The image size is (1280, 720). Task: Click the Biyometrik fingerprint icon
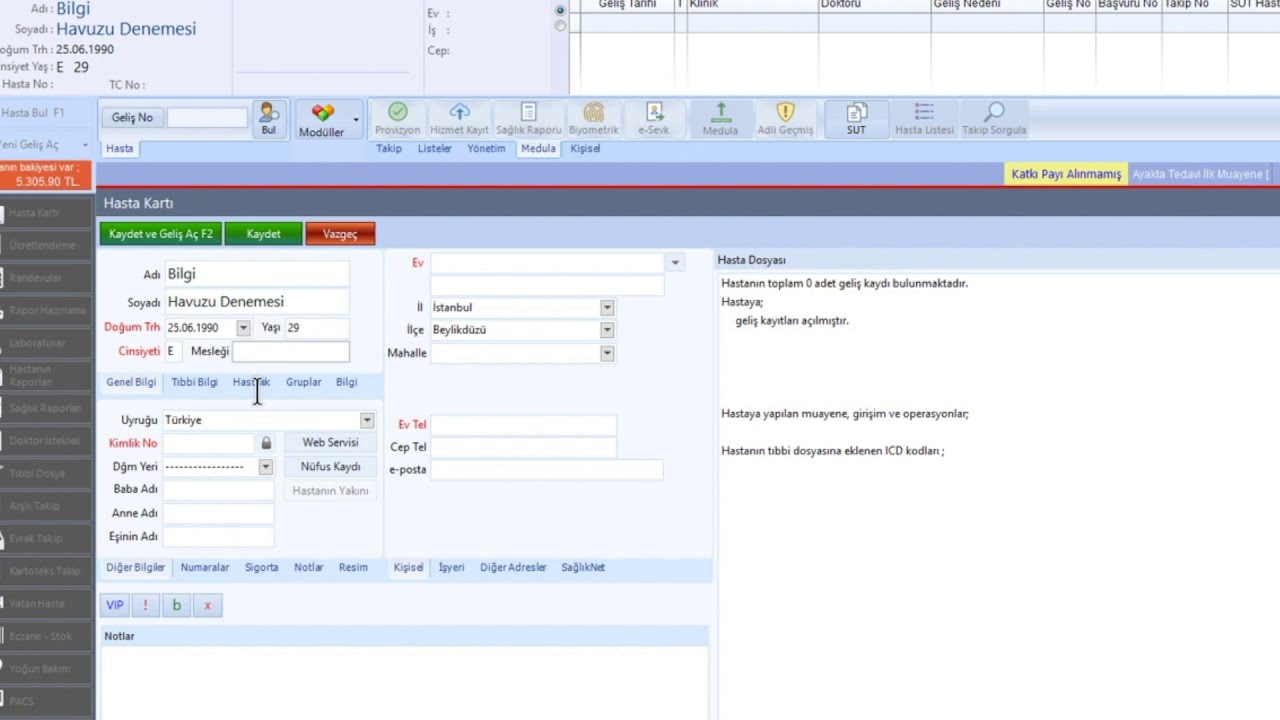(x=593, y=119)
